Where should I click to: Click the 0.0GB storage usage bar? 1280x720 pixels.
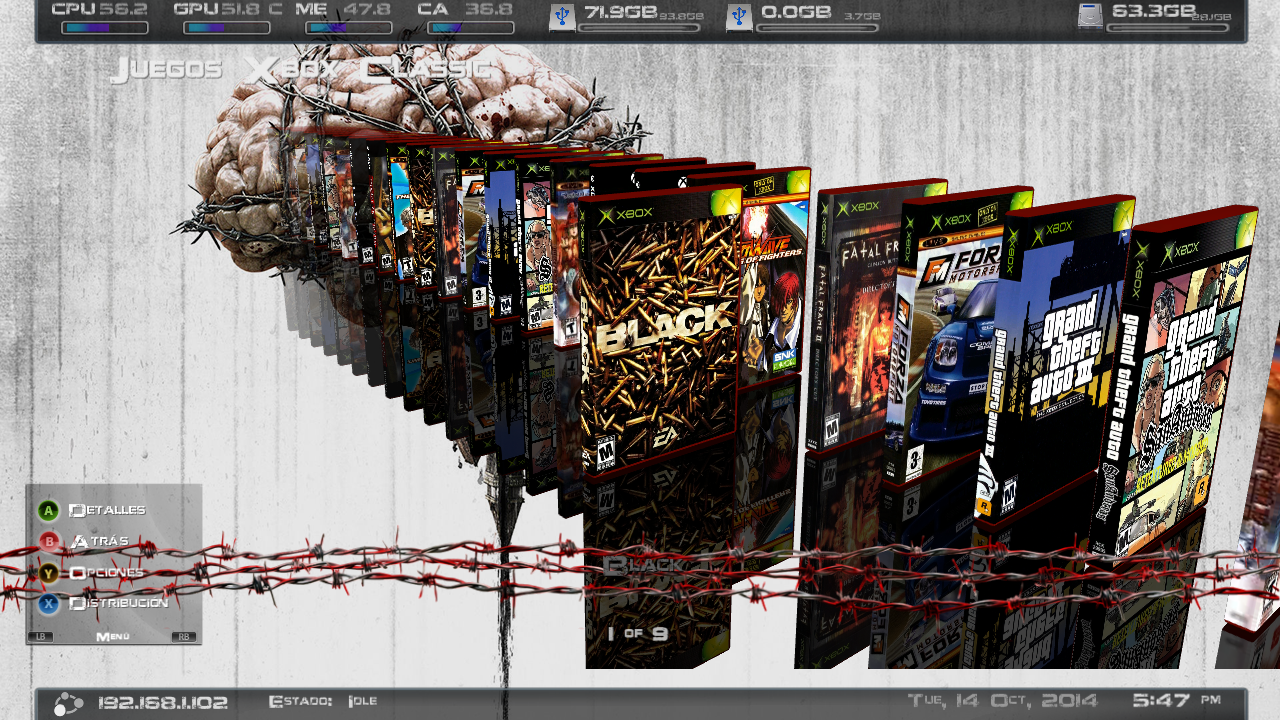[817, 28]
